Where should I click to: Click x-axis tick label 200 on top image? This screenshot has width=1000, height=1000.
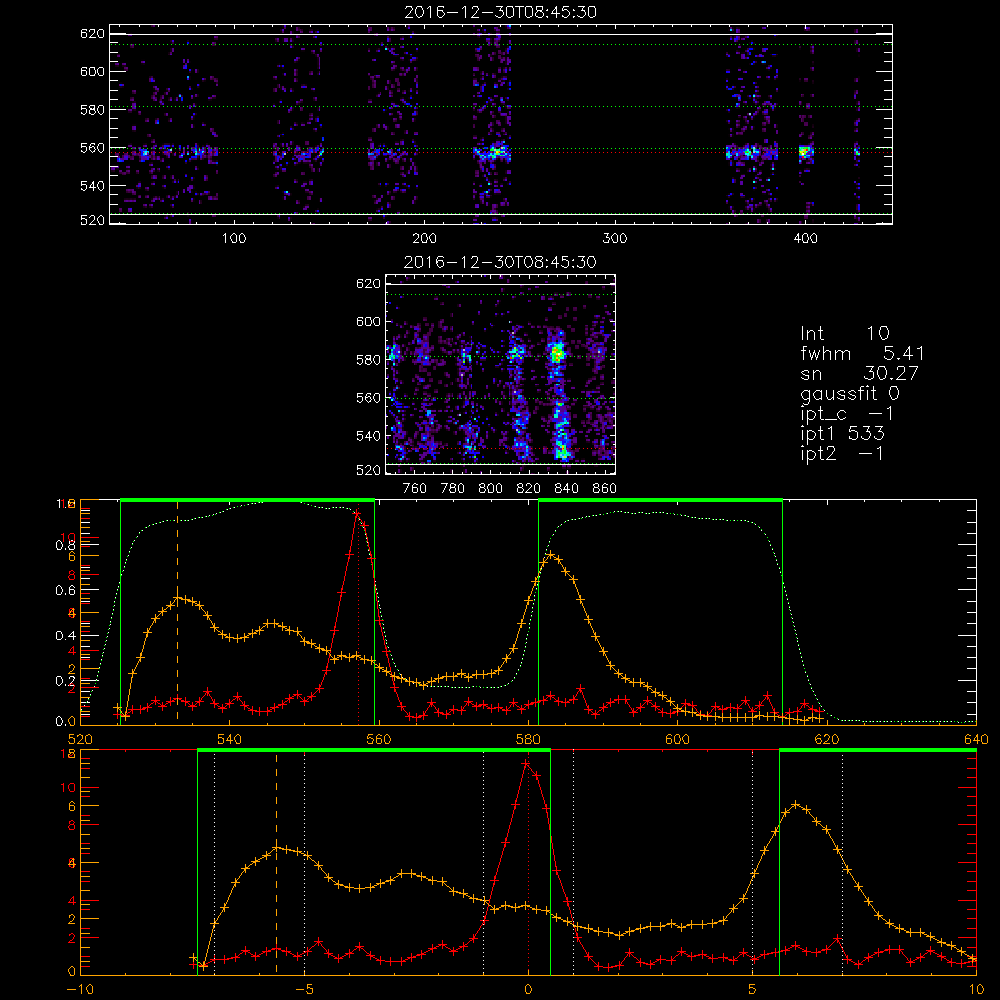[424, 239]
